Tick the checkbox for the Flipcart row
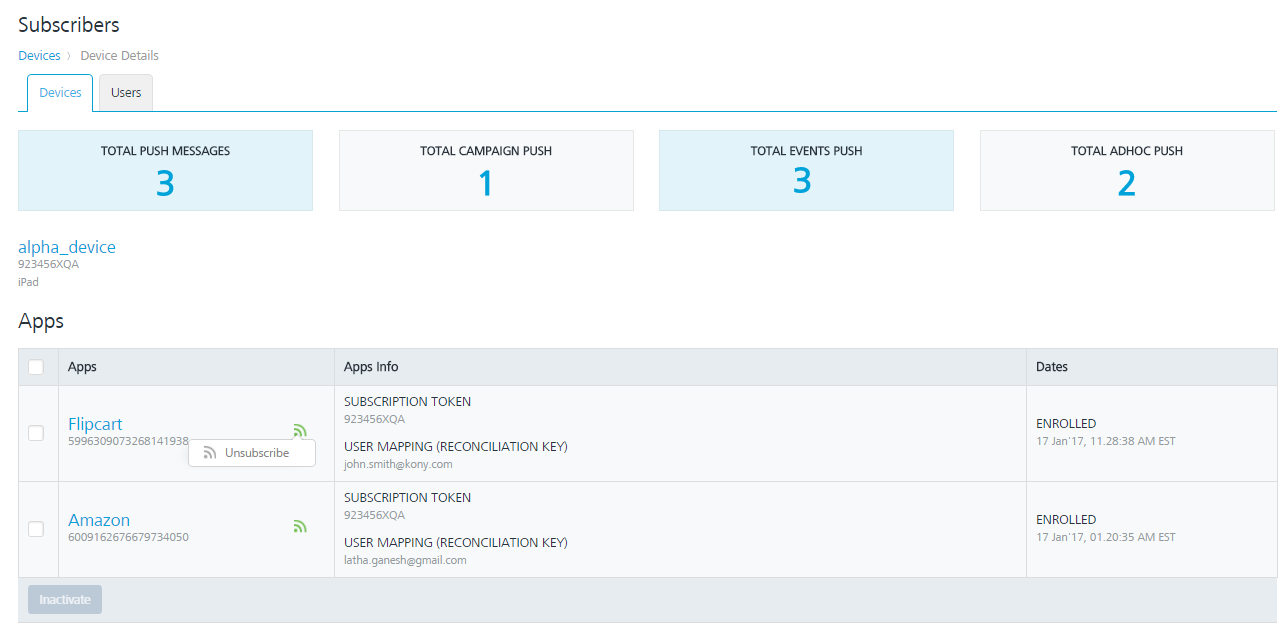The height and width of the screenshot is (628, 1286). (x=36, y=433)
